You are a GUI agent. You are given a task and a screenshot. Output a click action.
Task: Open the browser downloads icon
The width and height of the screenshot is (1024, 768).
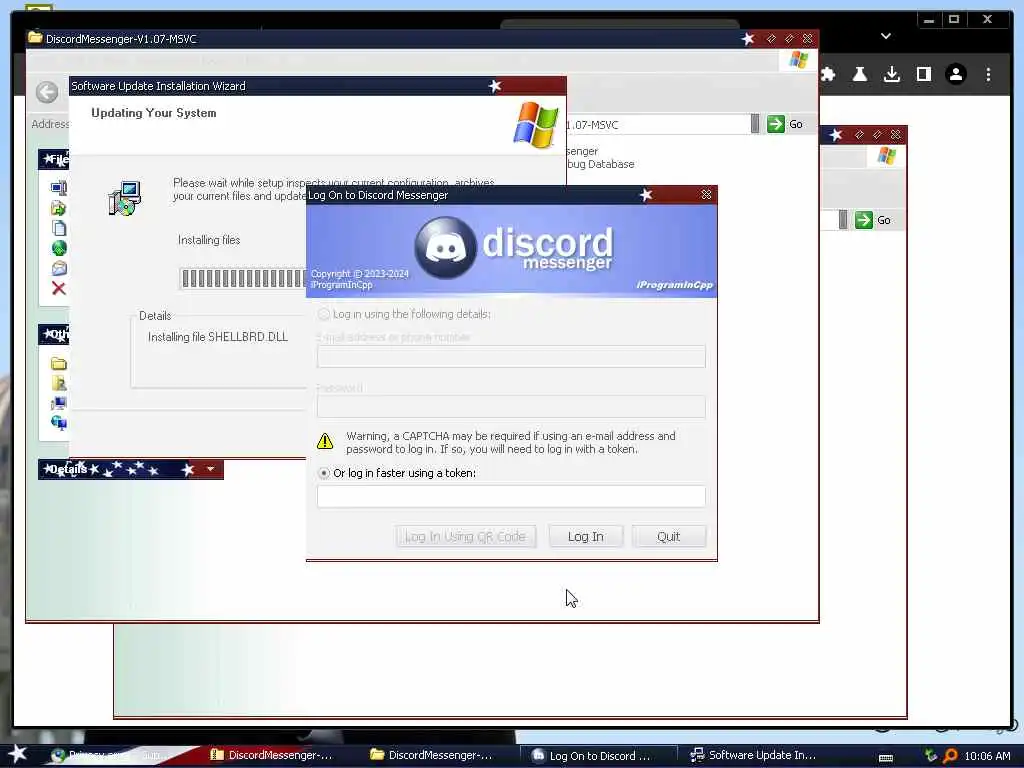point(891,74)
